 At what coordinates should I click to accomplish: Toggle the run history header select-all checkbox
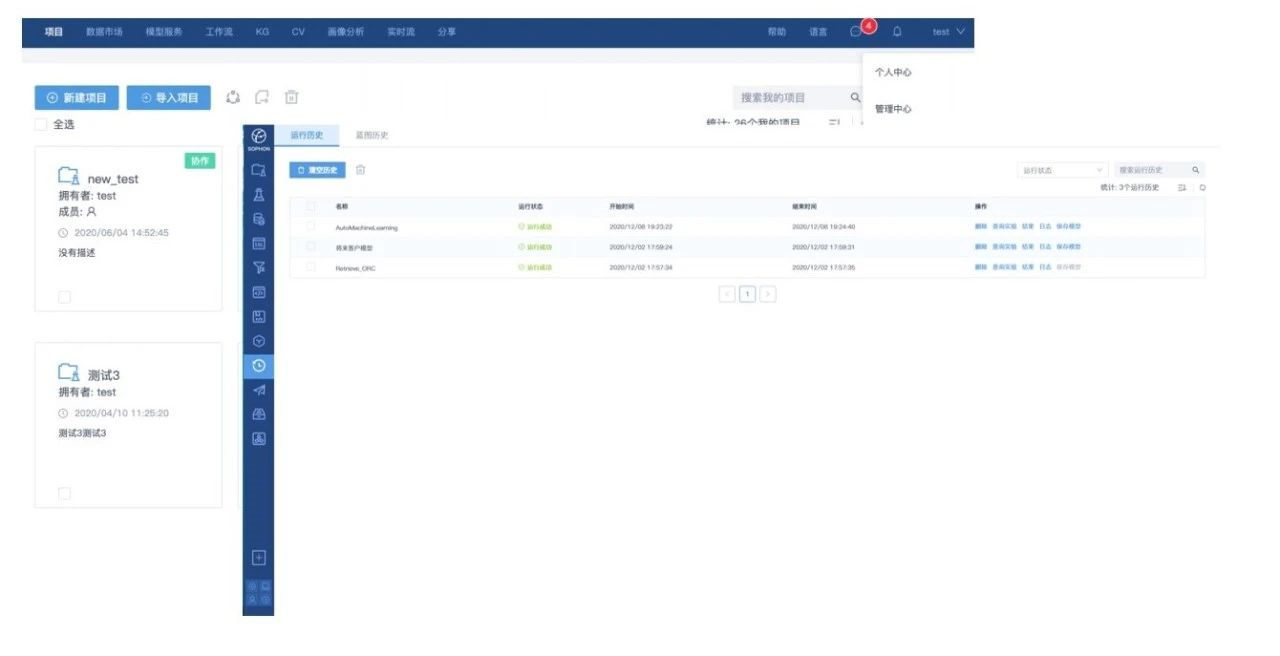click(311, 206)
